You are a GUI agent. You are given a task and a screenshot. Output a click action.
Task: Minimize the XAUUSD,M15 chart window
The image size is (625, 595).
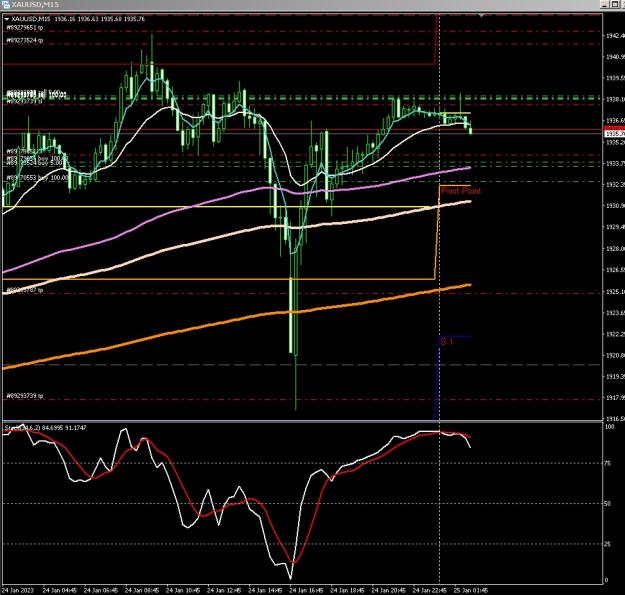(605, 4)
